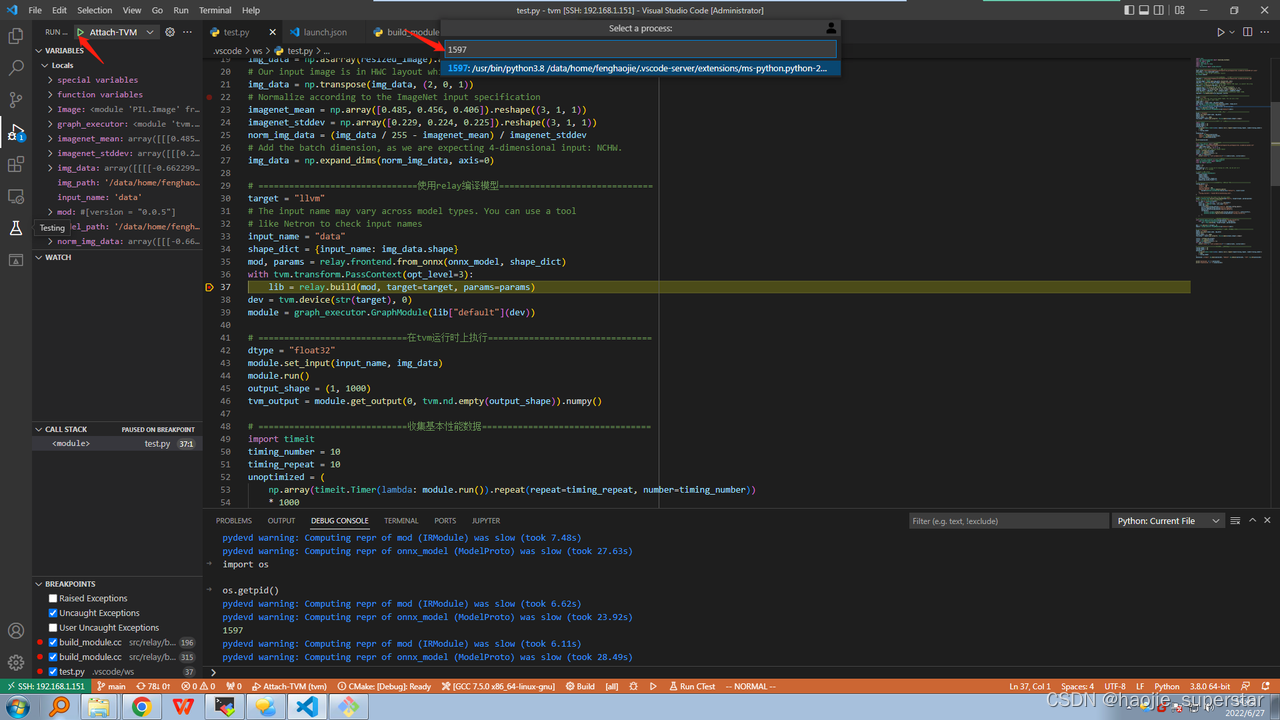Click Attach-TVM (tvm) in status bar
1280x720 pixels.
(289, 686)
